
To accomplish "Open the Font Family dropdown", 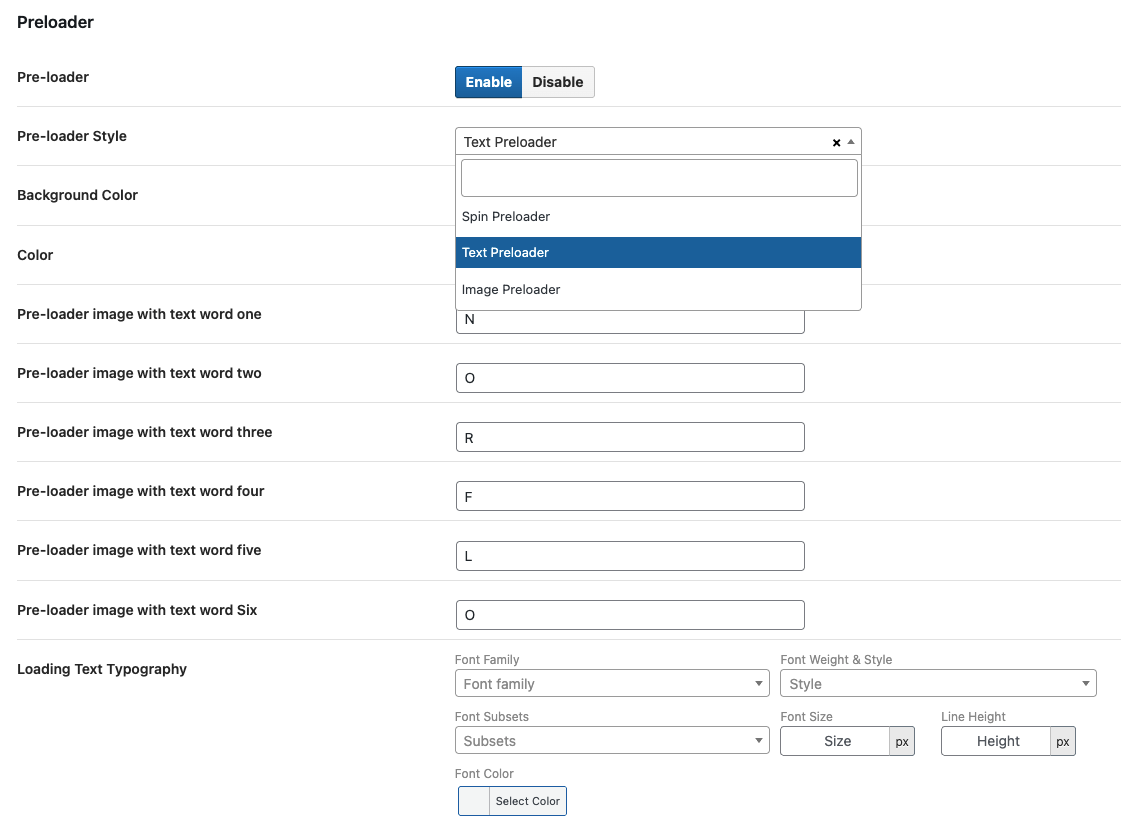I will [611, 684].
